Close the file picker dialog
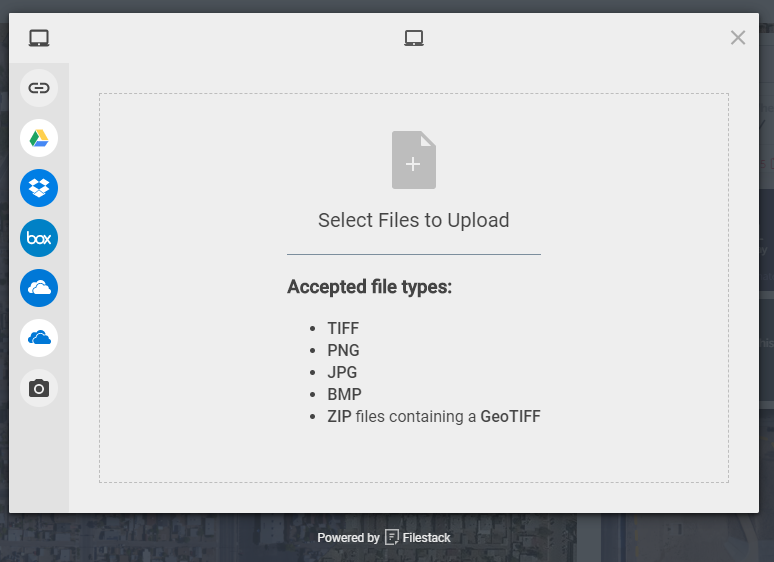The image size is (774, 562). [x=738, y=37]
